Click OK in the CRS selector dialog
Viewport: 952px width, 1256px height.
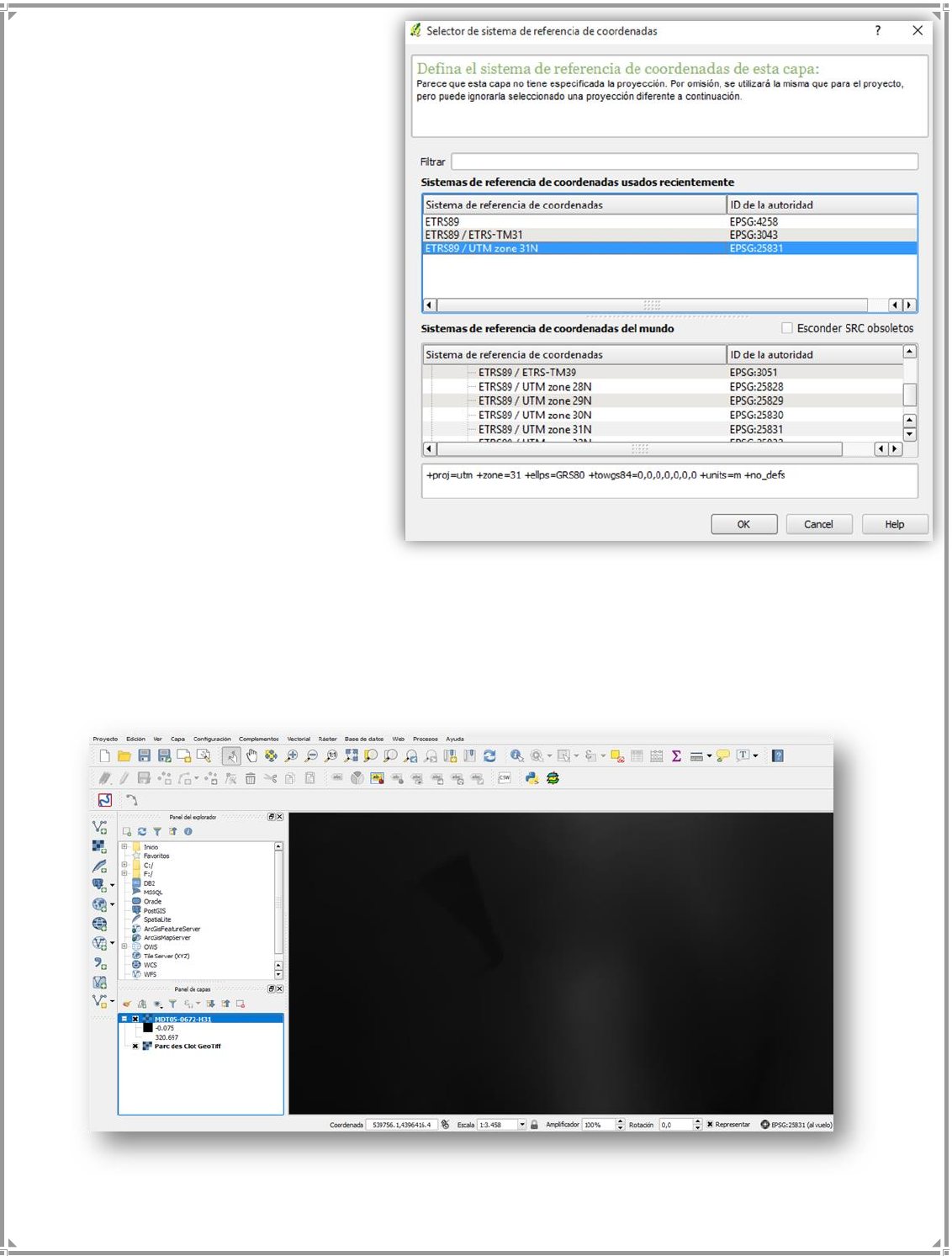pos(743,524)
